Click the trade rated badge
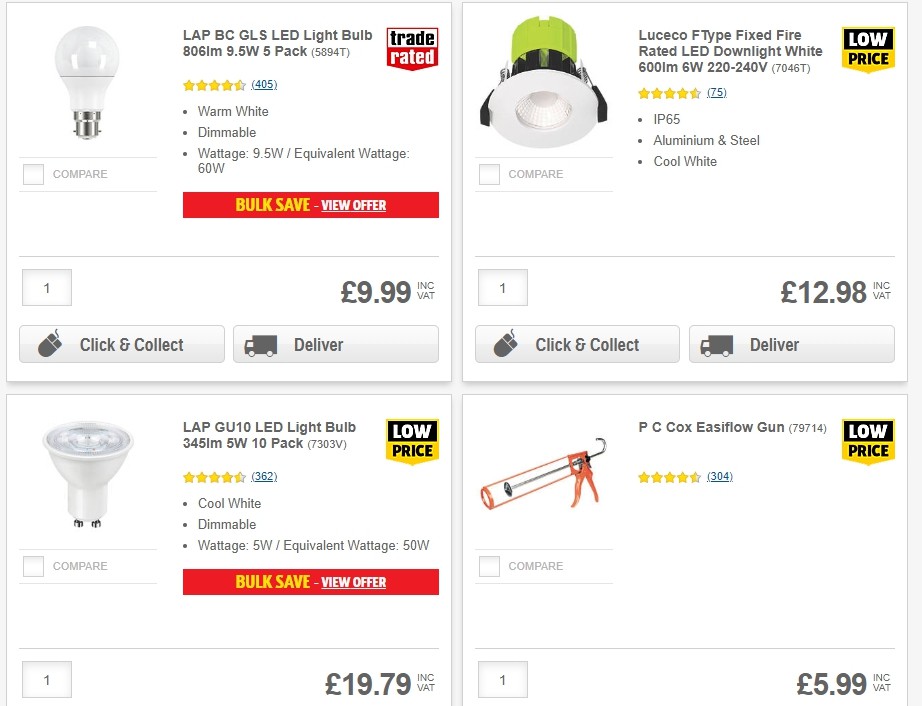922x706 pixels. (x=412, y=47)
